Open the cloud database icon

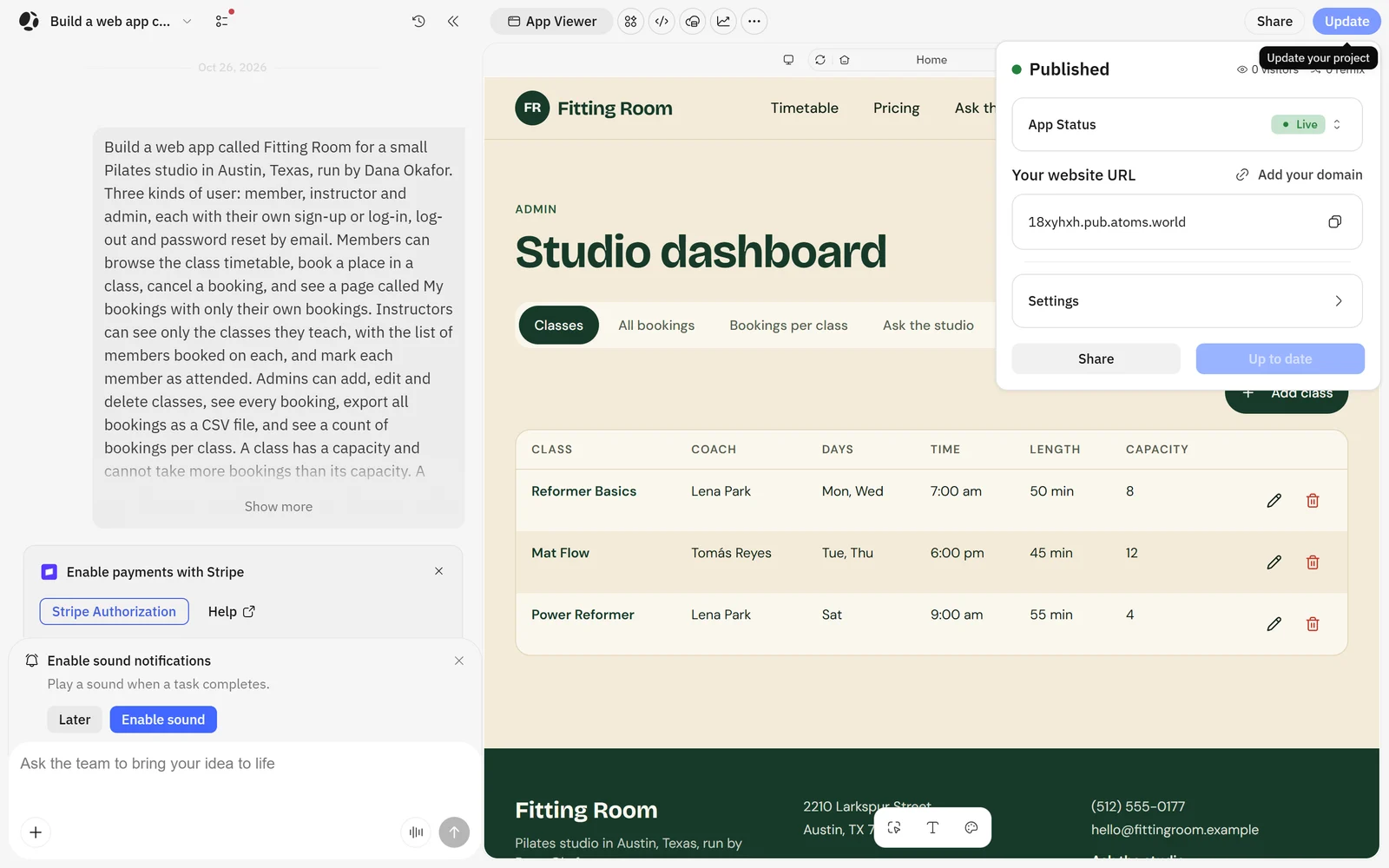[x=693, y=21]
